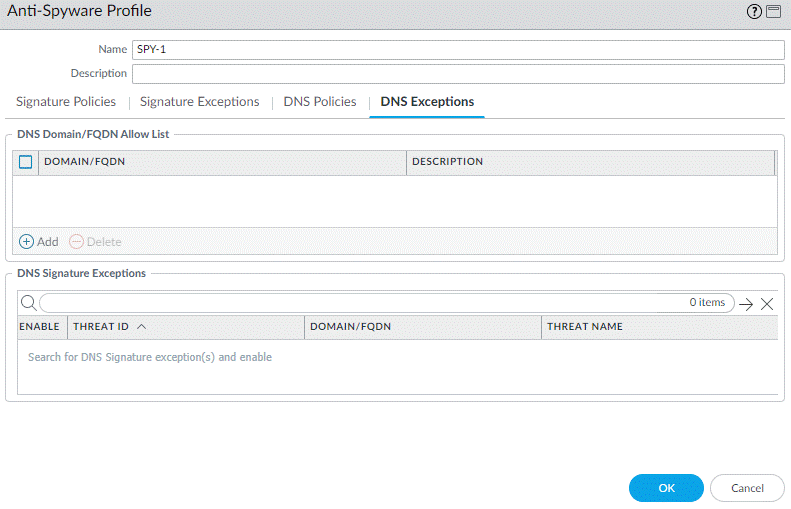This screenshot has width=791, height=509.
Task: Select the DNS Policies tab
Action: point(320,102)
